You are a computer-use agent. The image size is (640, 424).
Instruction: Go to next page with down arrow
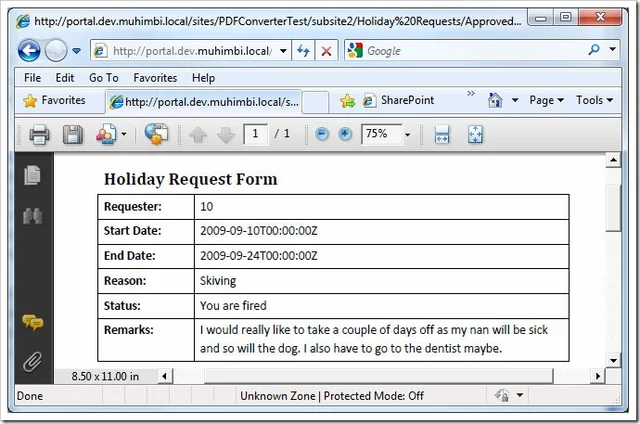[x=226, y=135]
